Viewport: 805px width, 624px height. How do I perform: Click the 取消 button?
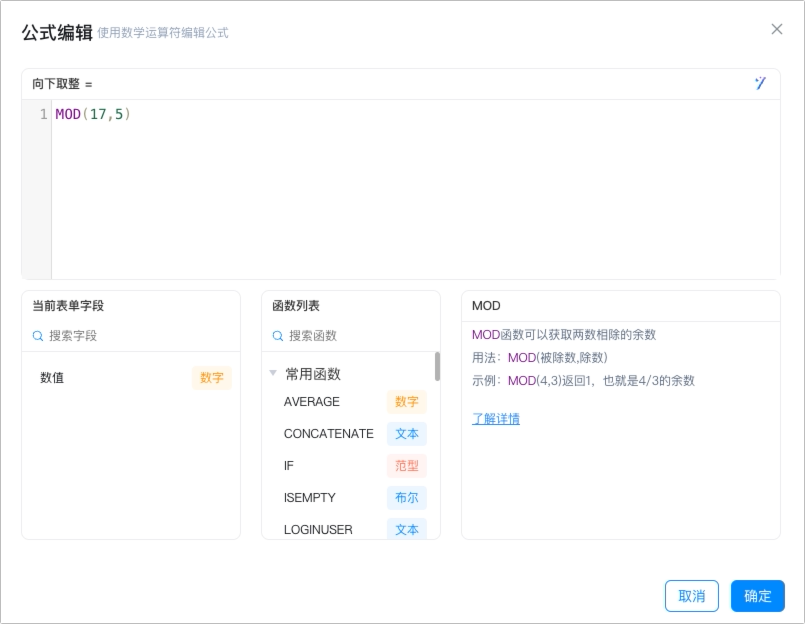click(692, 596)
